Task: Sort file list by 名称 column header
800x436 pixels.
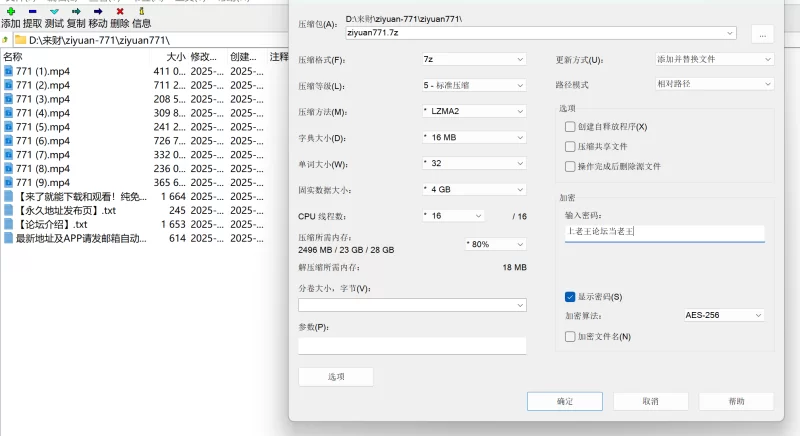Action: (13, 57)
